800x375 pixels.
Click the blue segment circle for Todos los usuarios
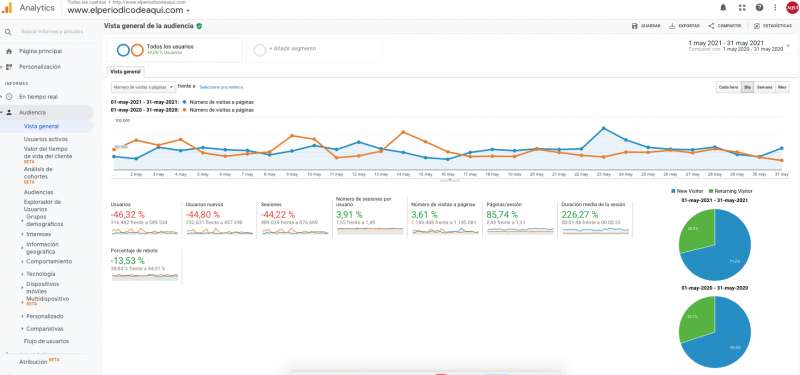[123, 50]
